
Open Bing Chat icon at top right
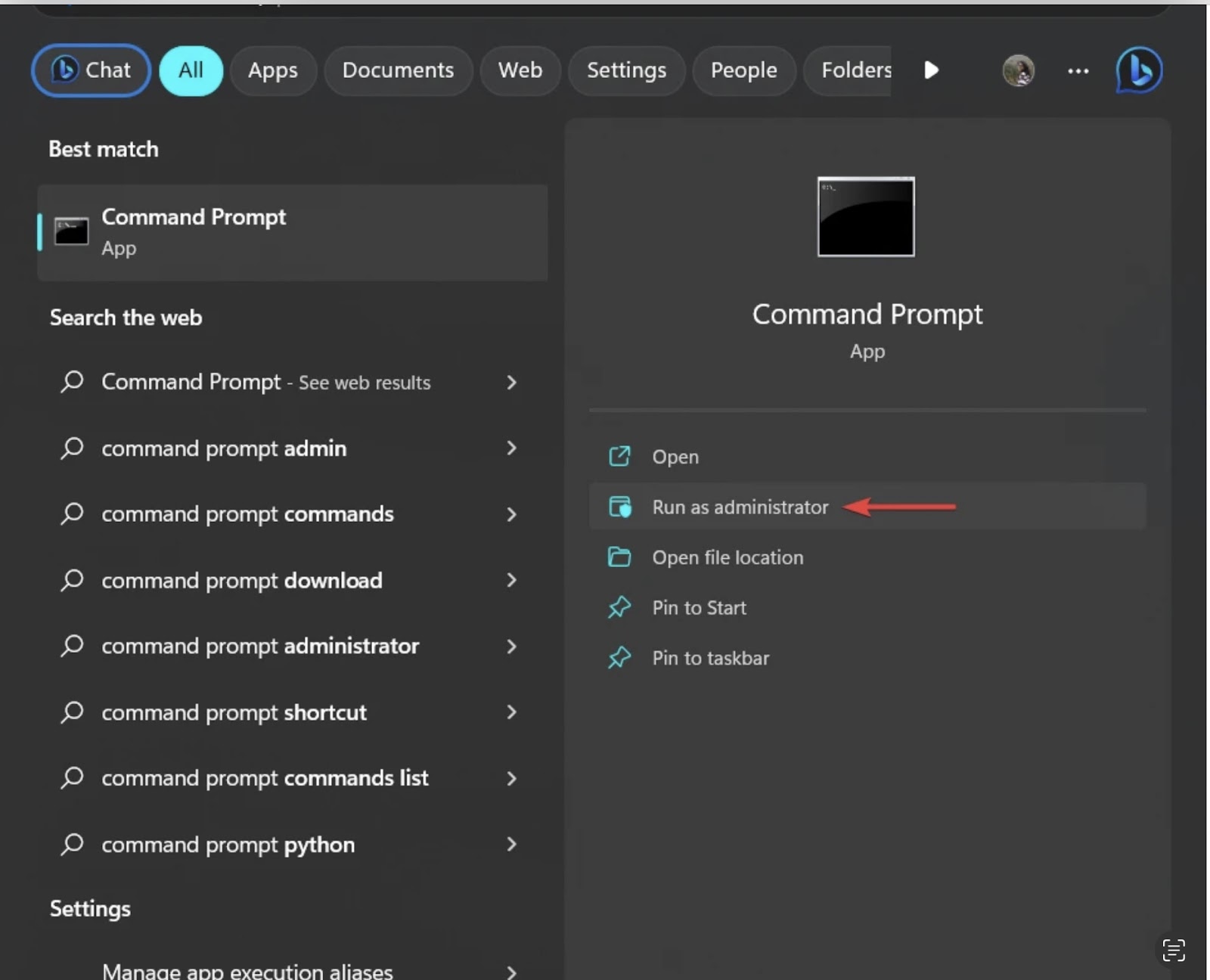[x=1139, y=70]
